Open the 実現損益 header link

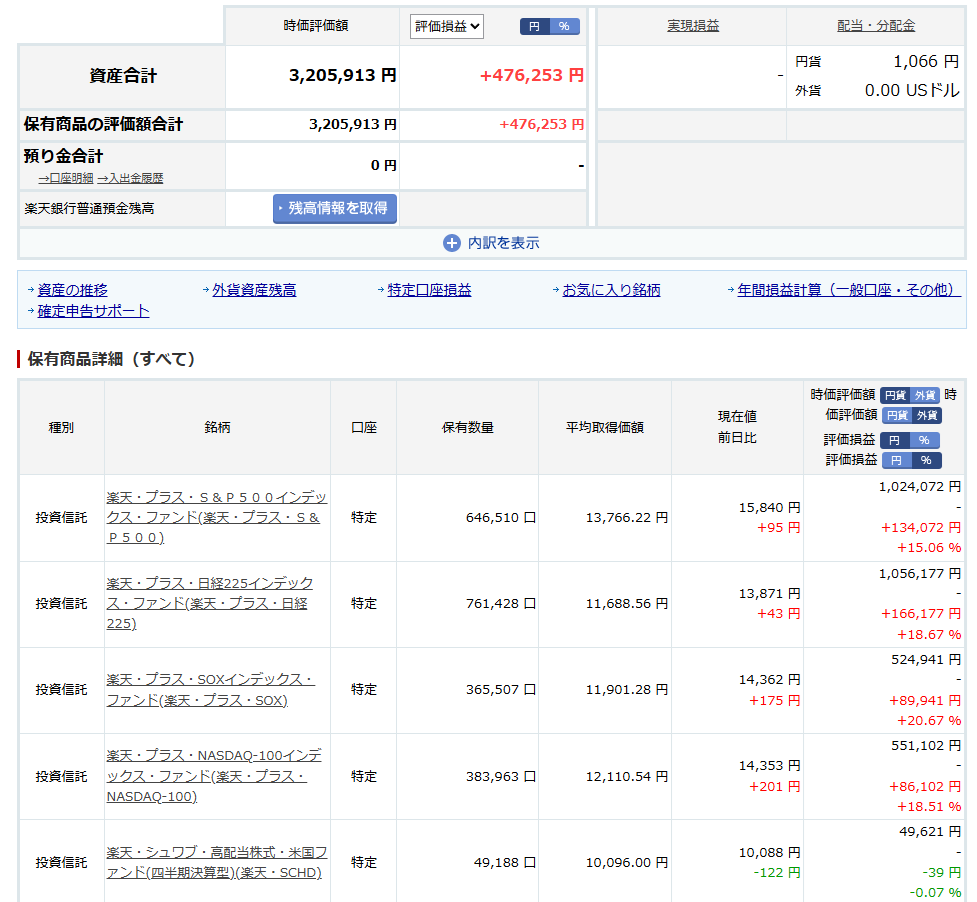point(693,26)
